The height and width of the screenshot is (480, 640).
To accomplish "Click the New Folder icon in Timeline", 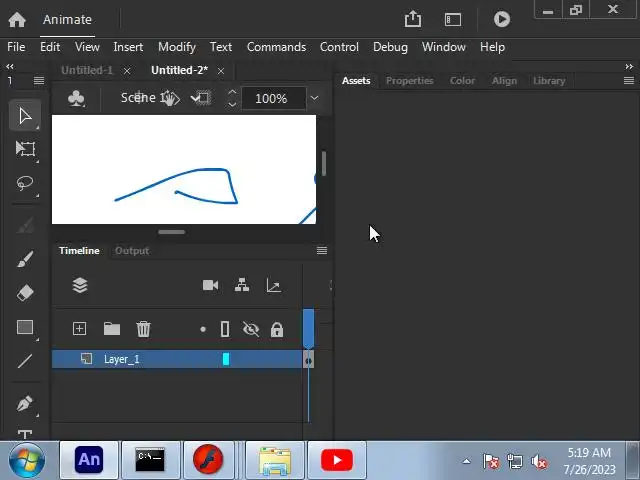I will [111, 329].
